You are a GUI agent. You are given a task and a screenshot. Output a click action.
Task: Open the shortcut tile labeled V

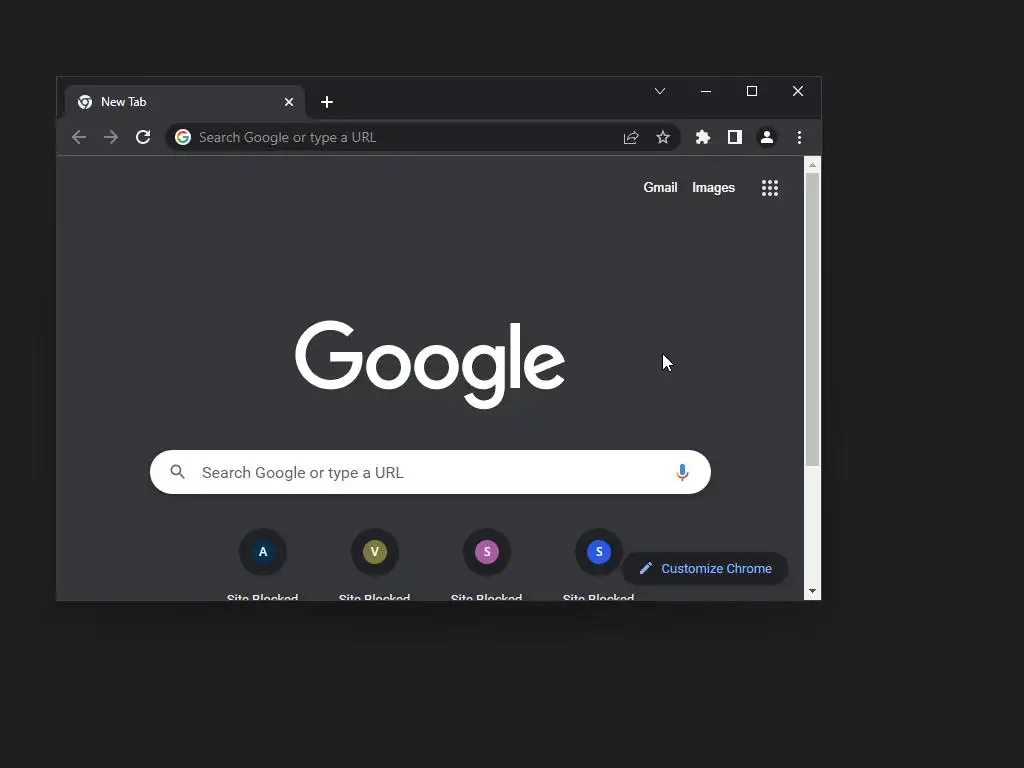tap(375, 552)
